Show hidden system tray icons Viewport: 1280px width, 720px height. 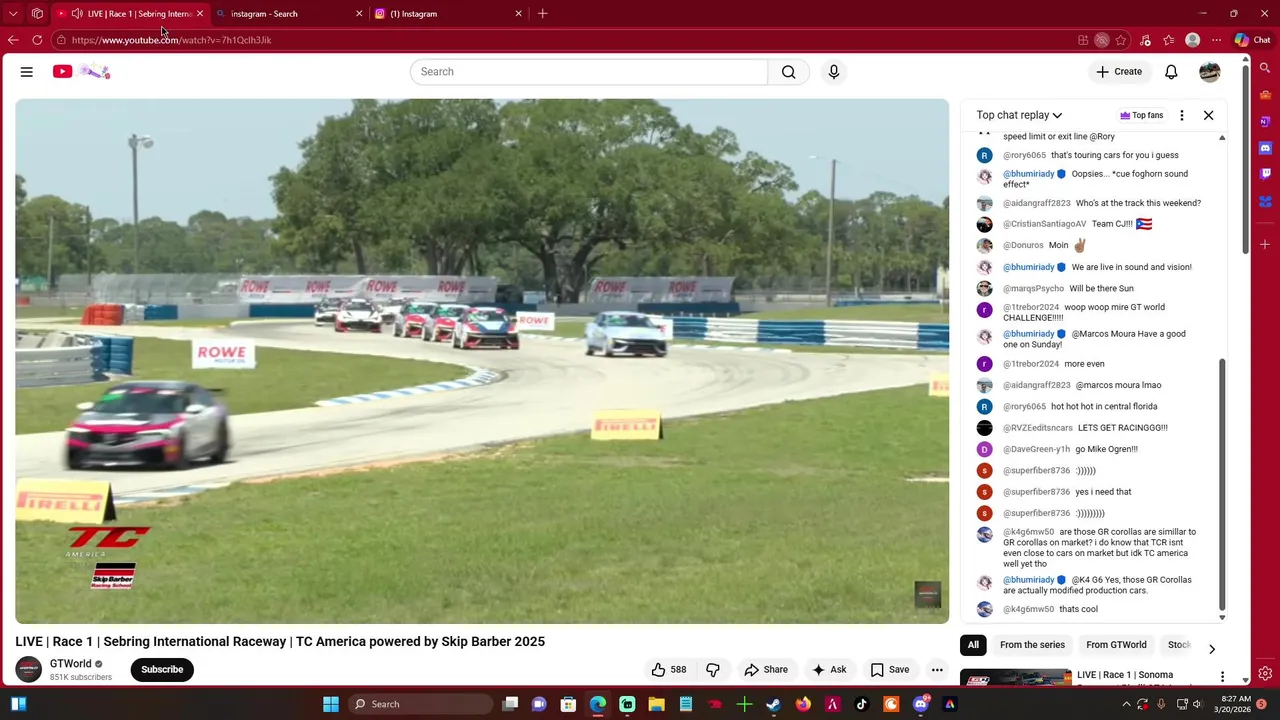coord(1126,704)
